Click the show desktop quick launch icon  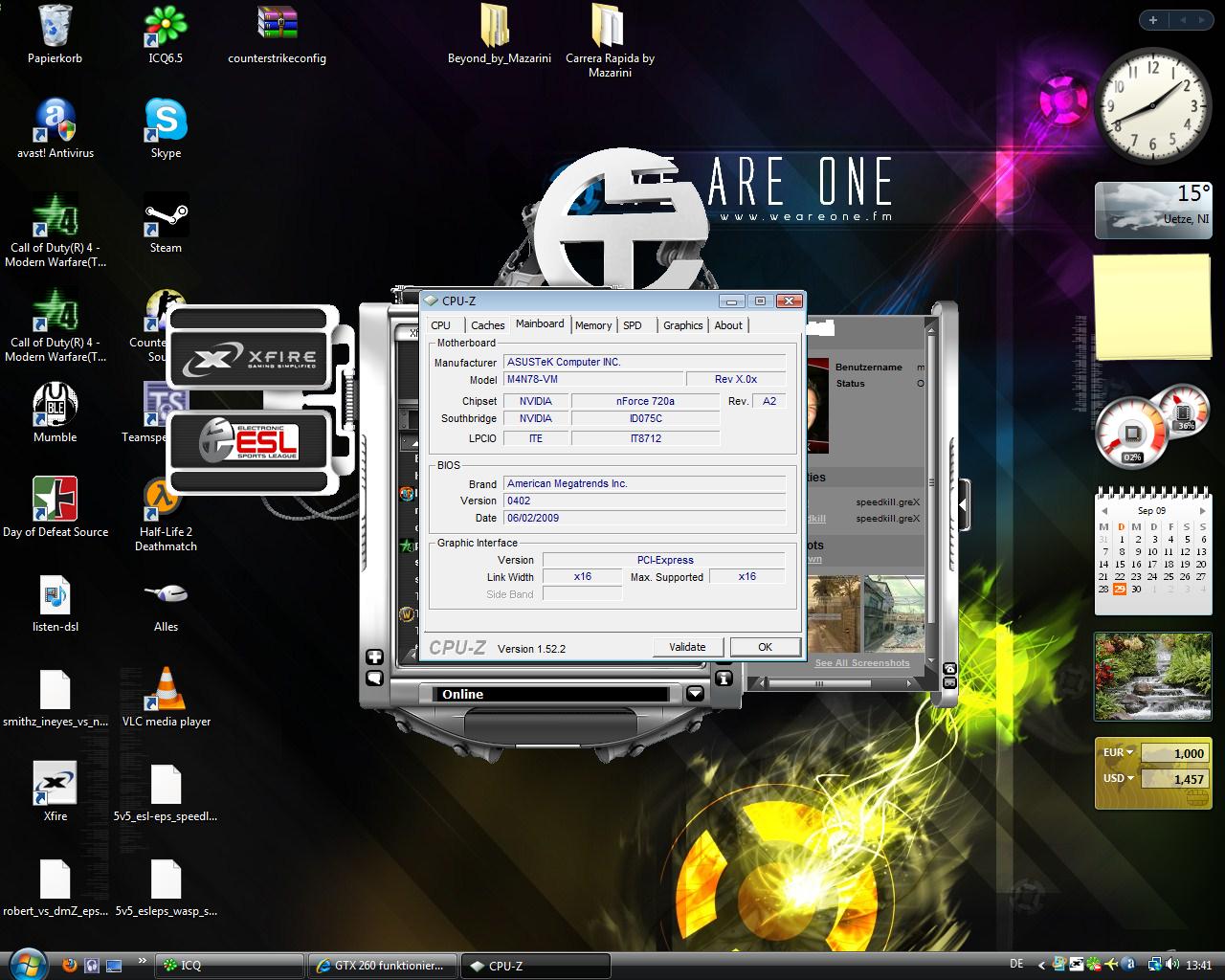pyautogui.click(x=115, y=965)
